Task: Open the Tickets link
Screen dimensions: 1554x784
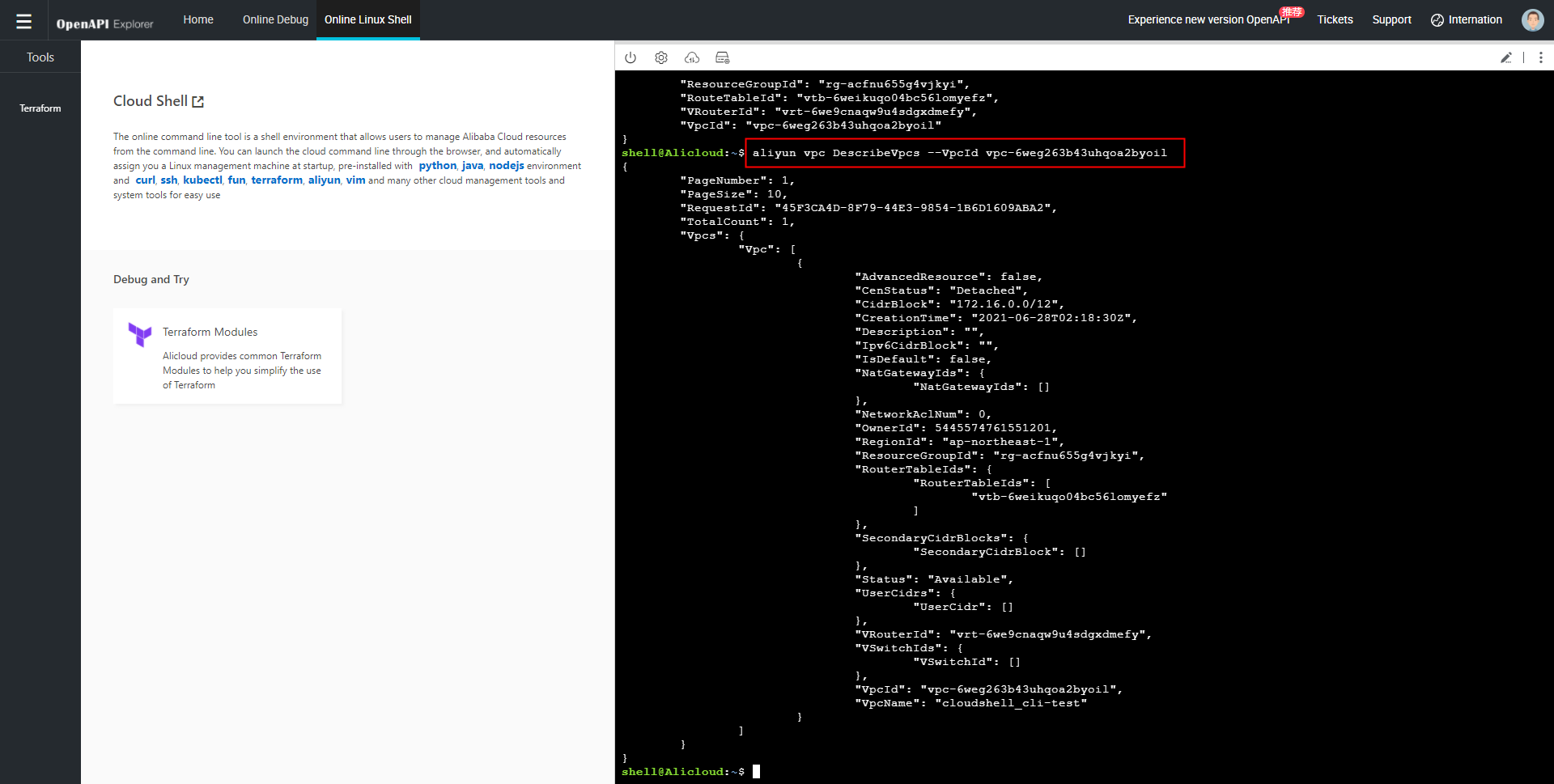Action: coord(1335,19)
